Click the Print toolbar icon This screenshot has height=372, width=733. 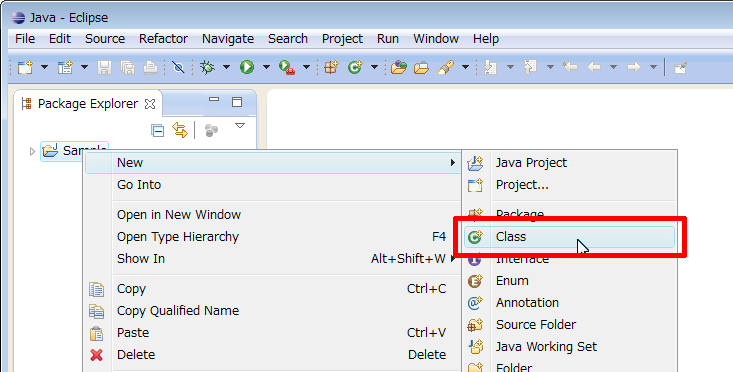150,67
